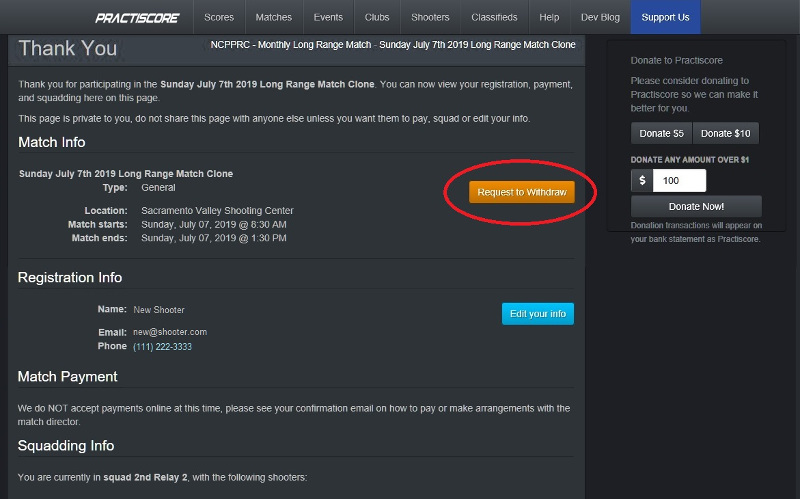Click the Sacramento Valley Shooting Center location text

click(217, 211)
